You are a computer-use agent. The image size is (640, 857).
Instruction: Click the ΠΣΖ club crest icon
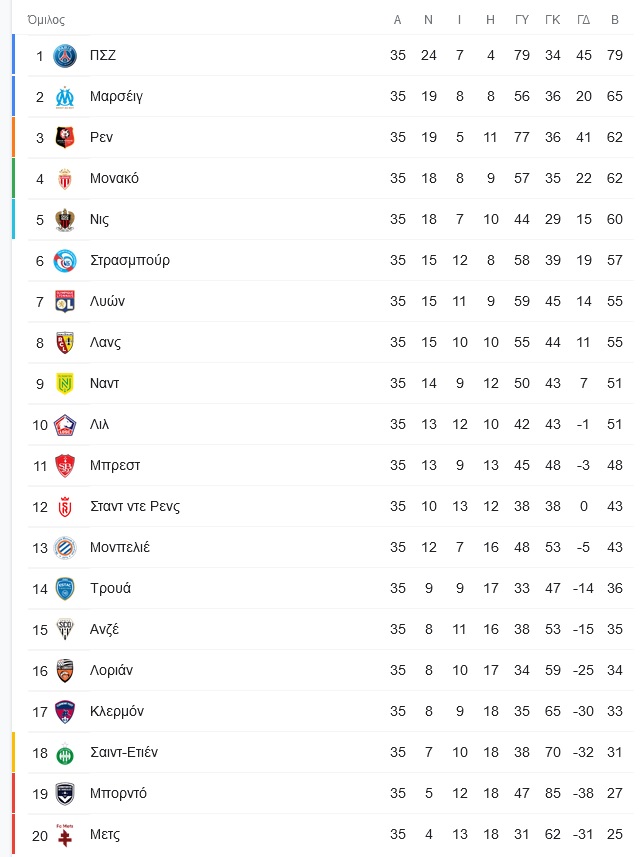click(x=65, y=56)
